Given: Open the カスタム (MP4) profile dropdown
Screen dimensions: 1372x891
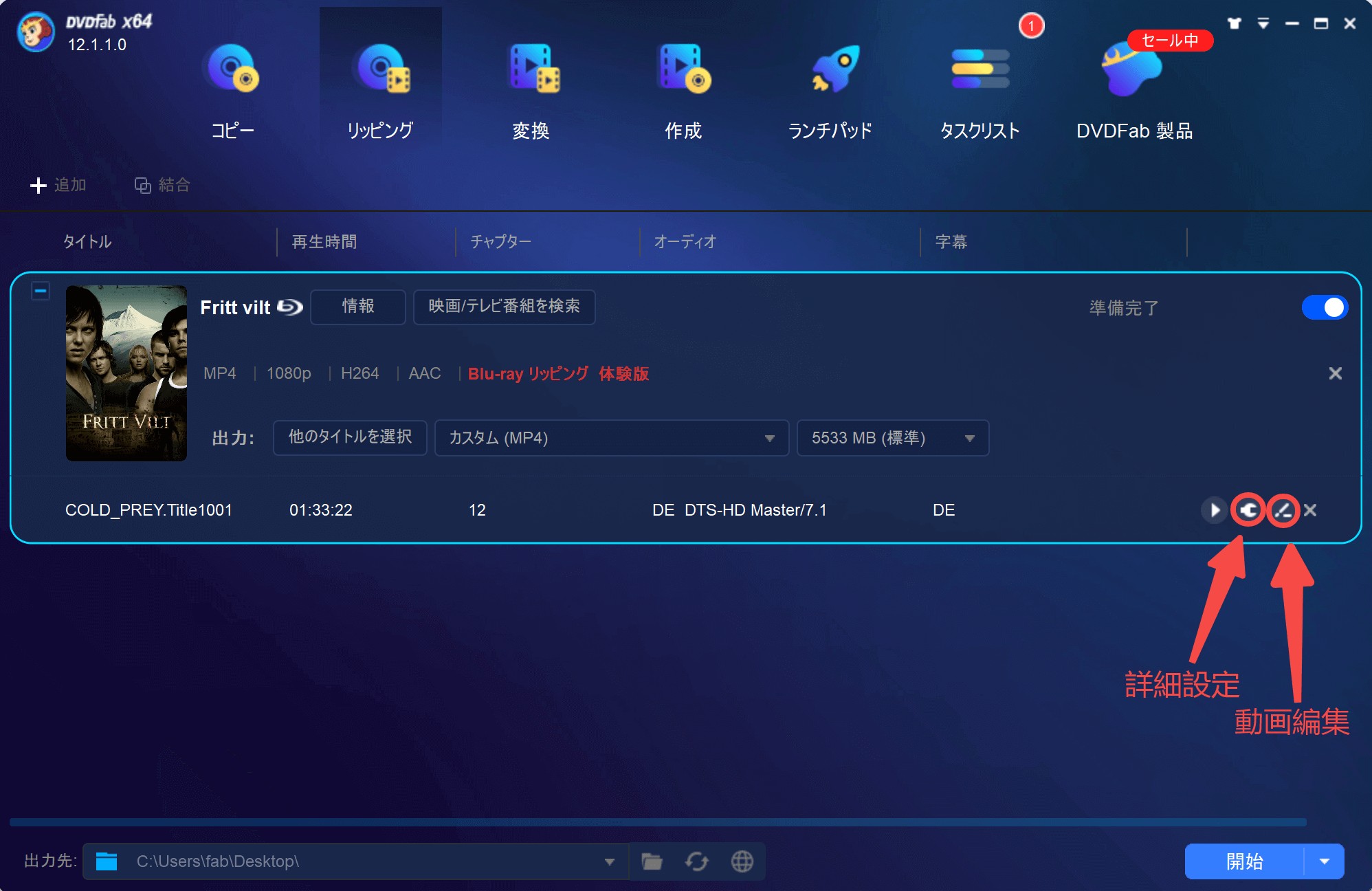Looking at the screenshot, I should tap(612, 438).
